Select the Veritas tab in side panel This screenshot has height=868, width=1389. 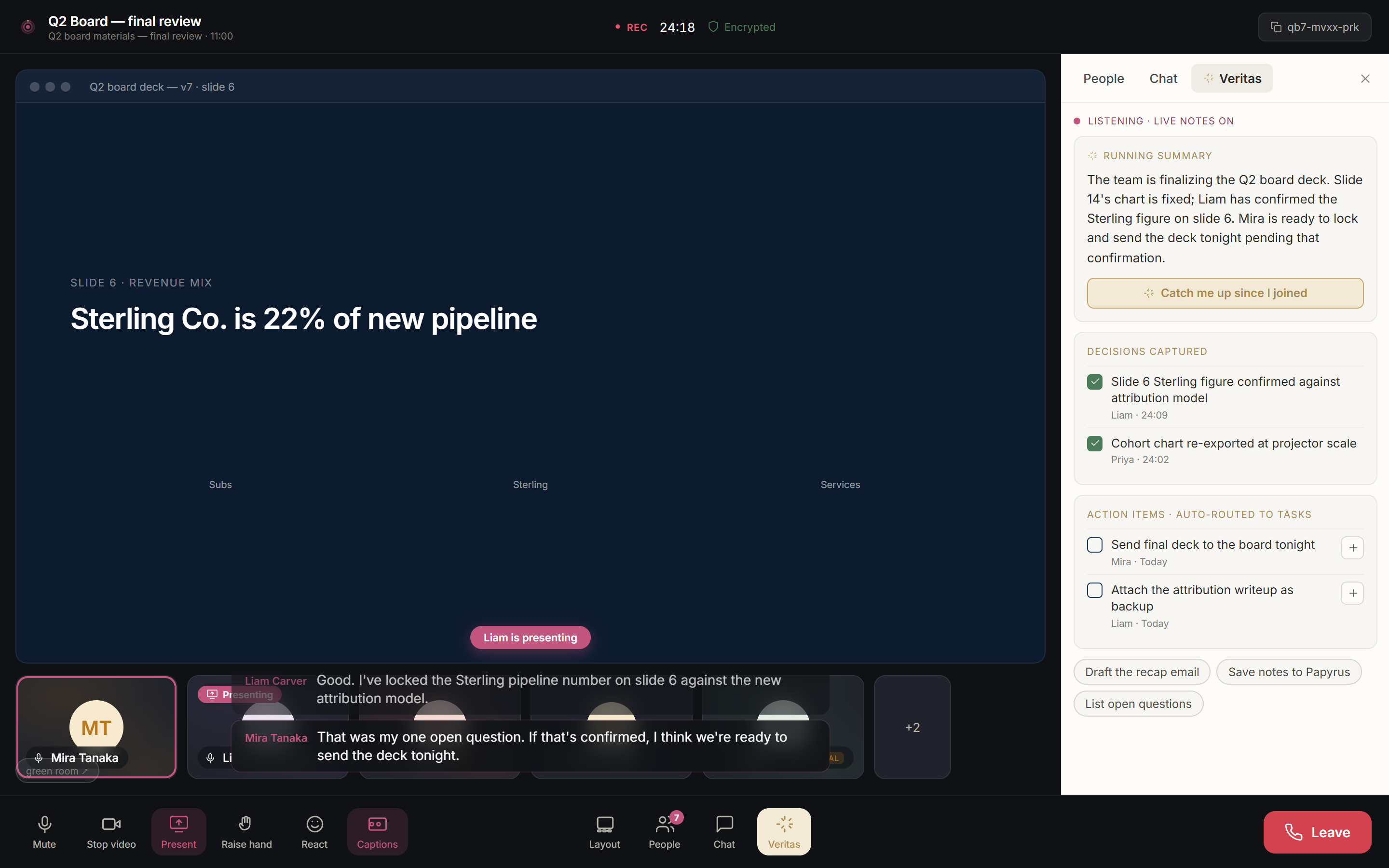coord(1232,78)
